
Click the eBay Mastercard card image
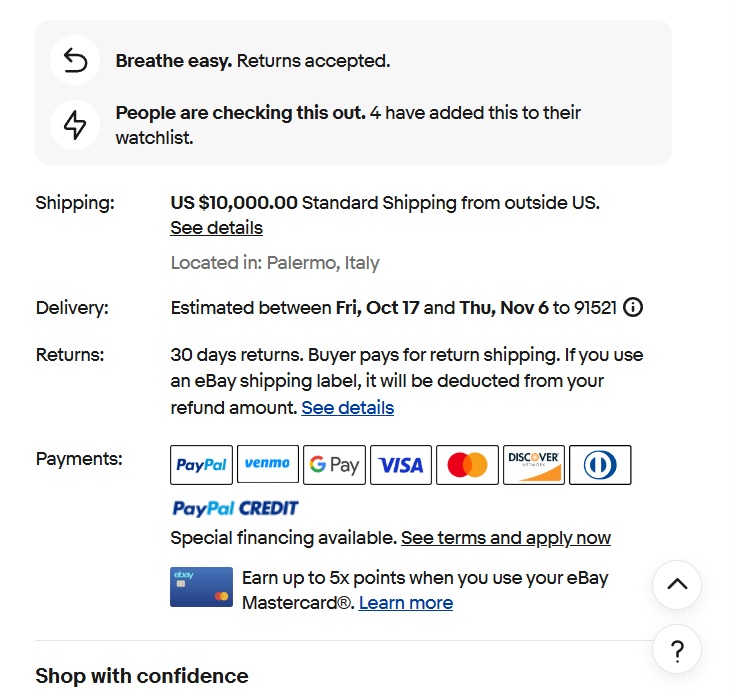coord(201,588)
